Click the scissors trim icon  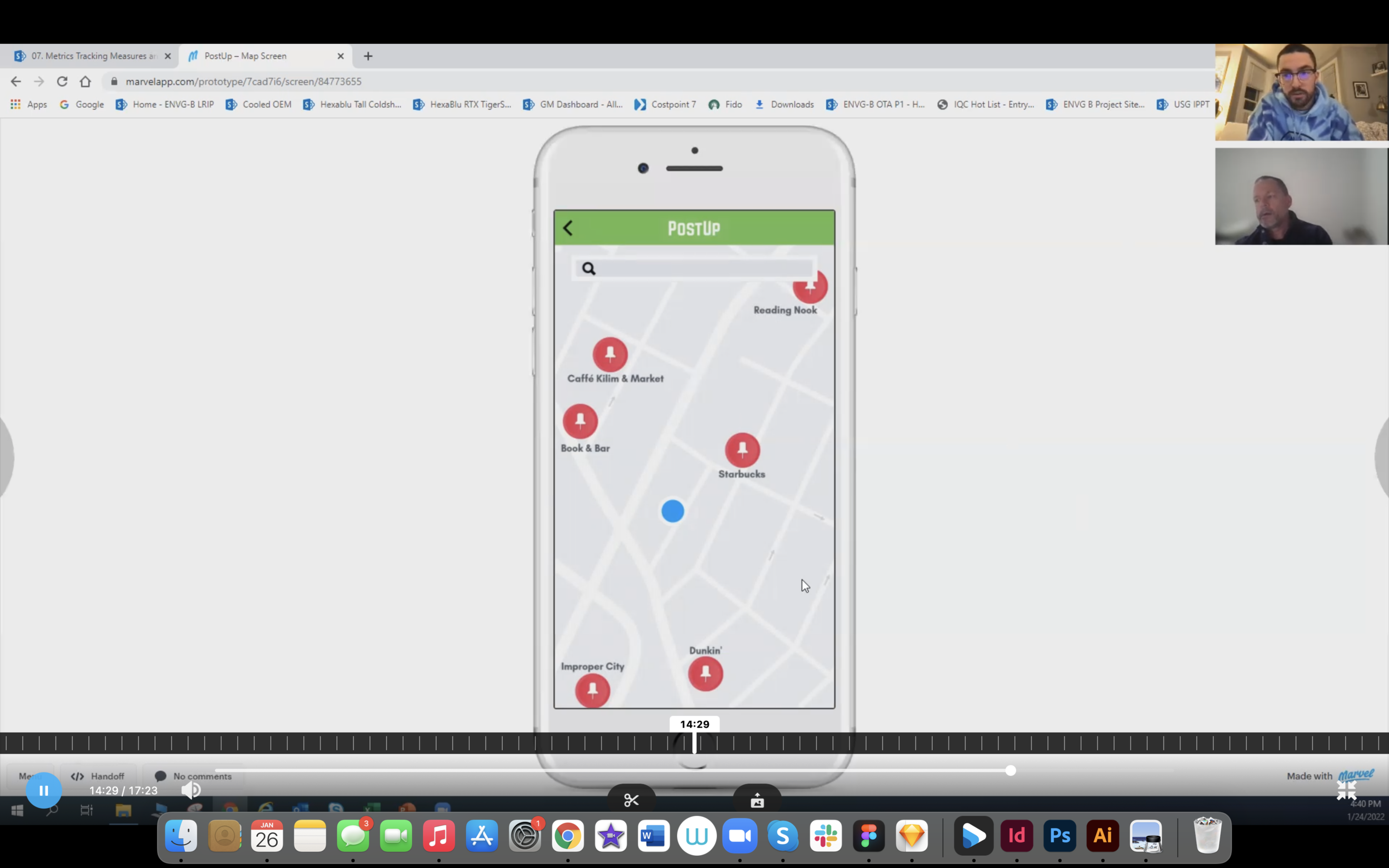pyautogui.click(x=631, y=800)
